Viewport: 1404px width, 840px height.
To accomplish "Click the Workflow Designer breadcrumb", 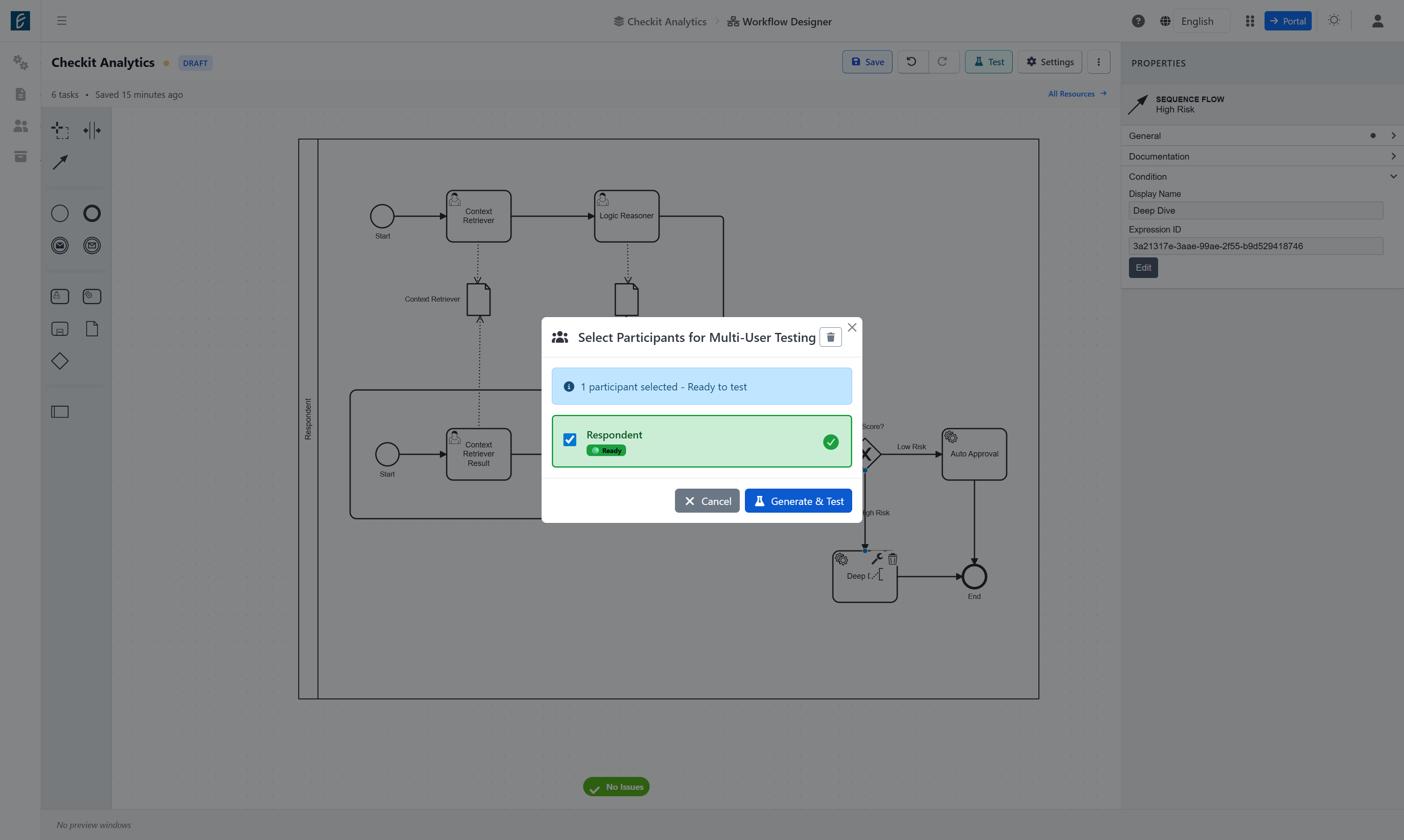I will pos(780,21).
